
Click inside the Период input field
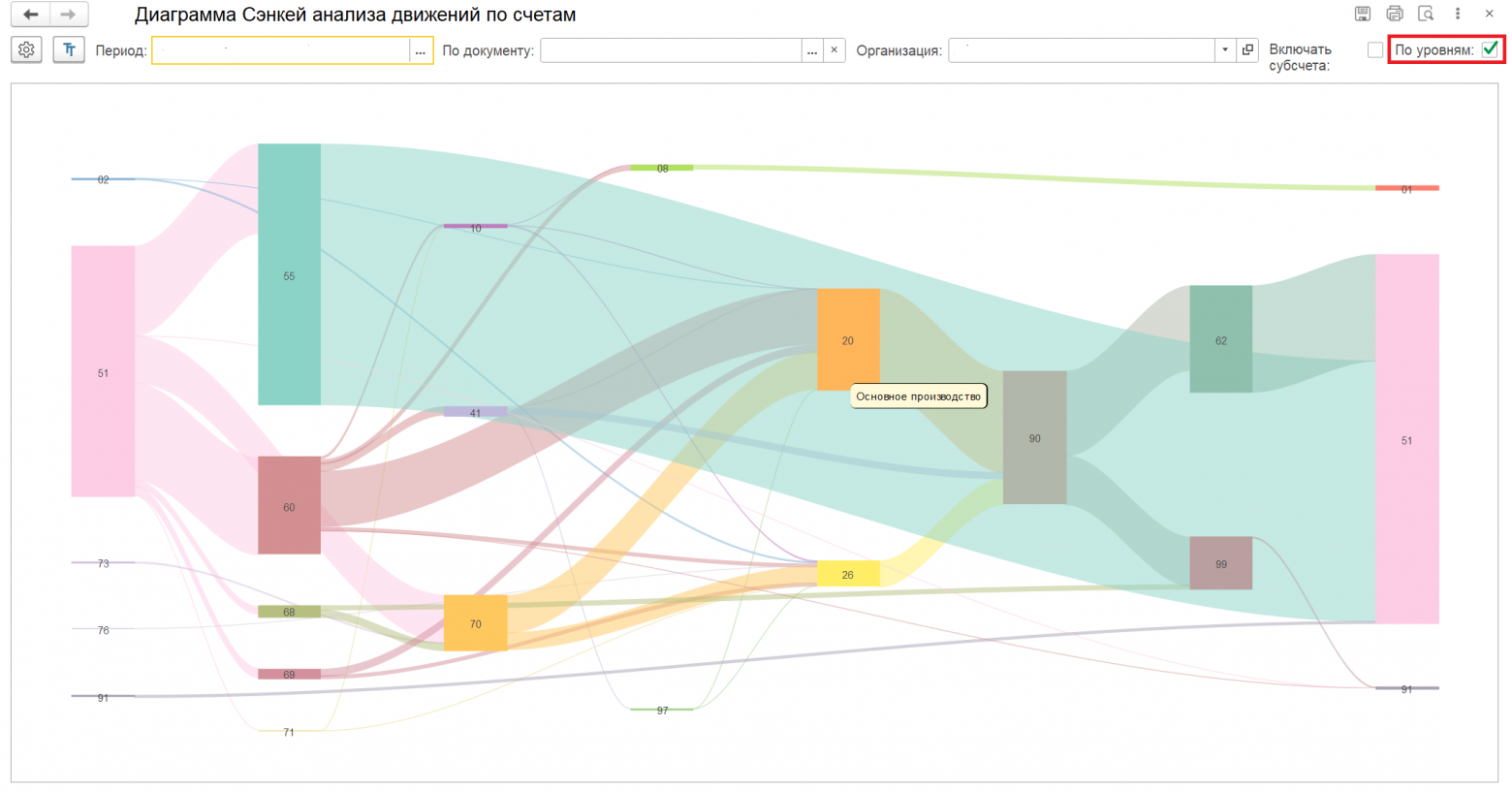tap(279, 50)
